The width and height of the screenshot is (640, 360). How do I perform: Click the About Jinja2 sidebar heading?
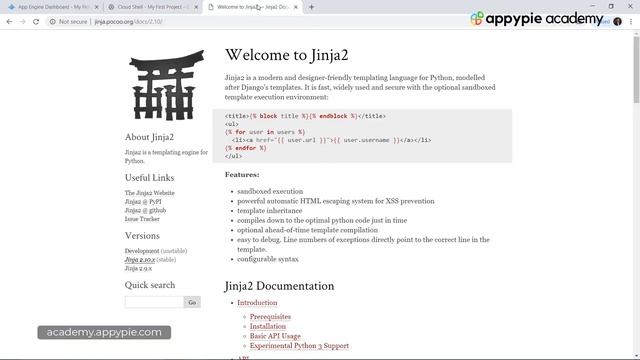149,137
